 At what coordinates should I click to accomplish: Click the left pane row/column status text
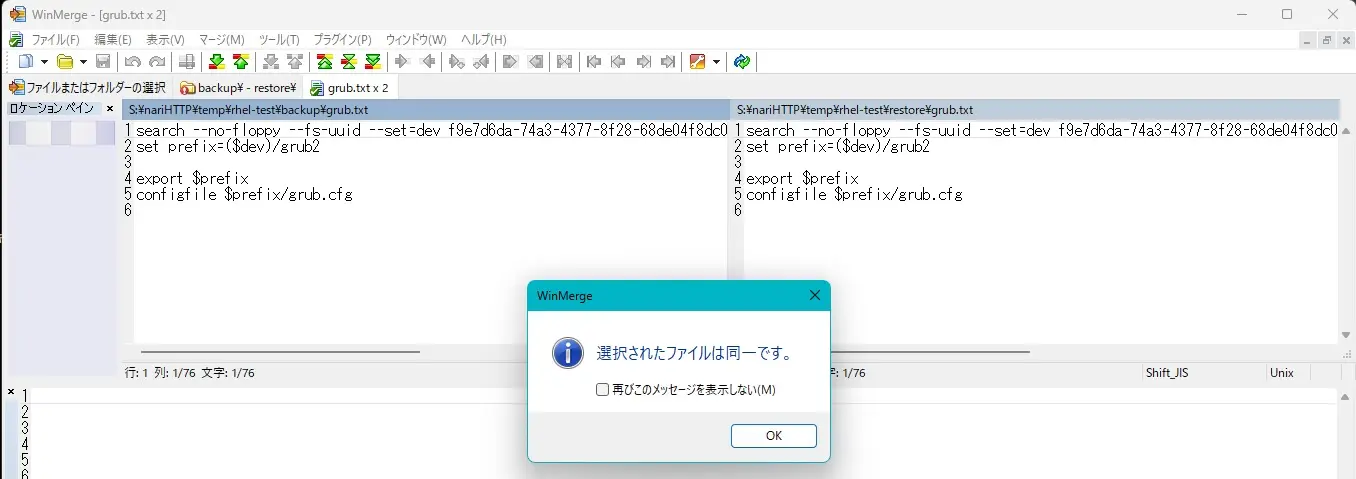(190, 373)
